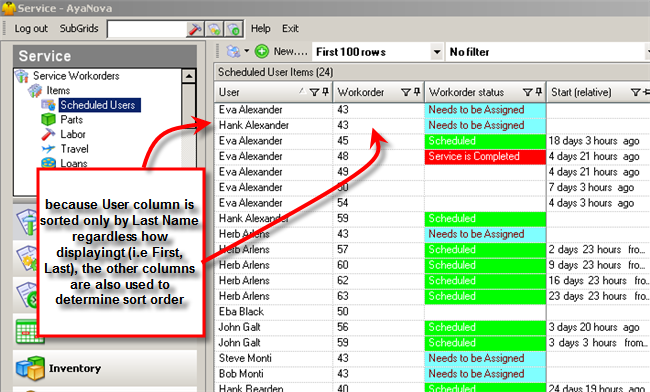This screenshot has height=392, width=650.
Task: Select Service Workorders tree node
Action: click(76, 76)
